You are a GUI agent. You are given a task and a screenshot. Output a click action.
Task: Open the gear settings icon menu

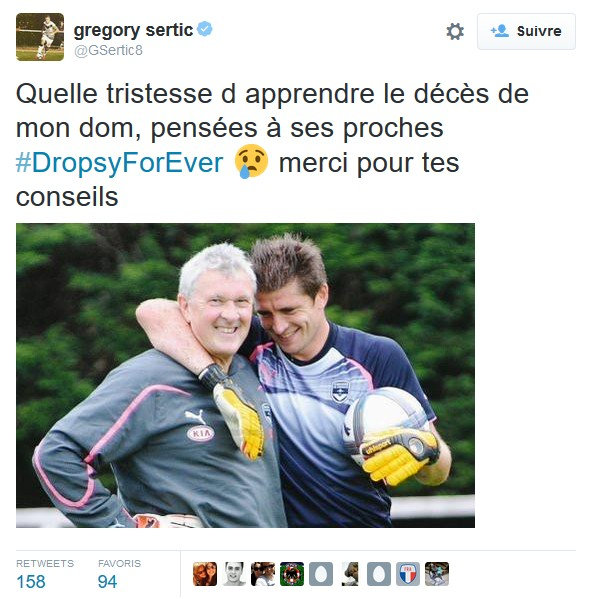coord(455,31)
